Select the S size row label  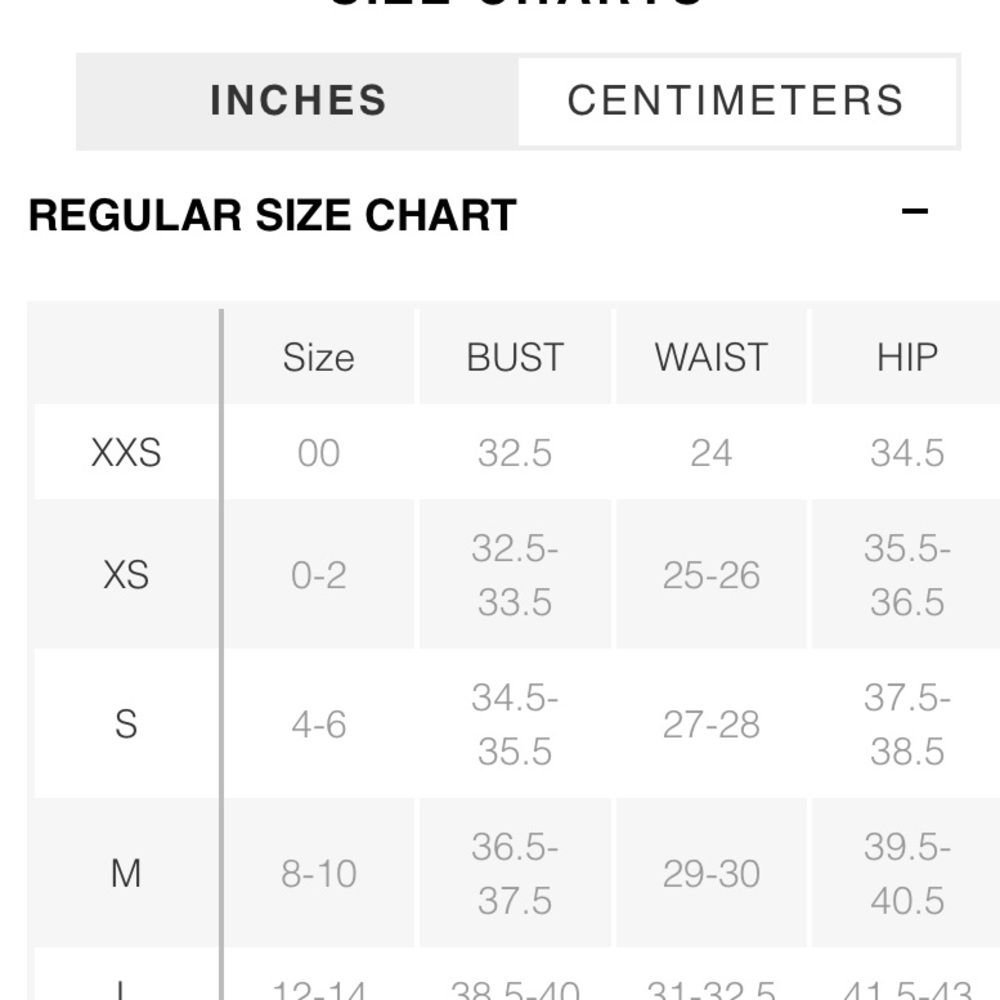[x=126, y=724]
